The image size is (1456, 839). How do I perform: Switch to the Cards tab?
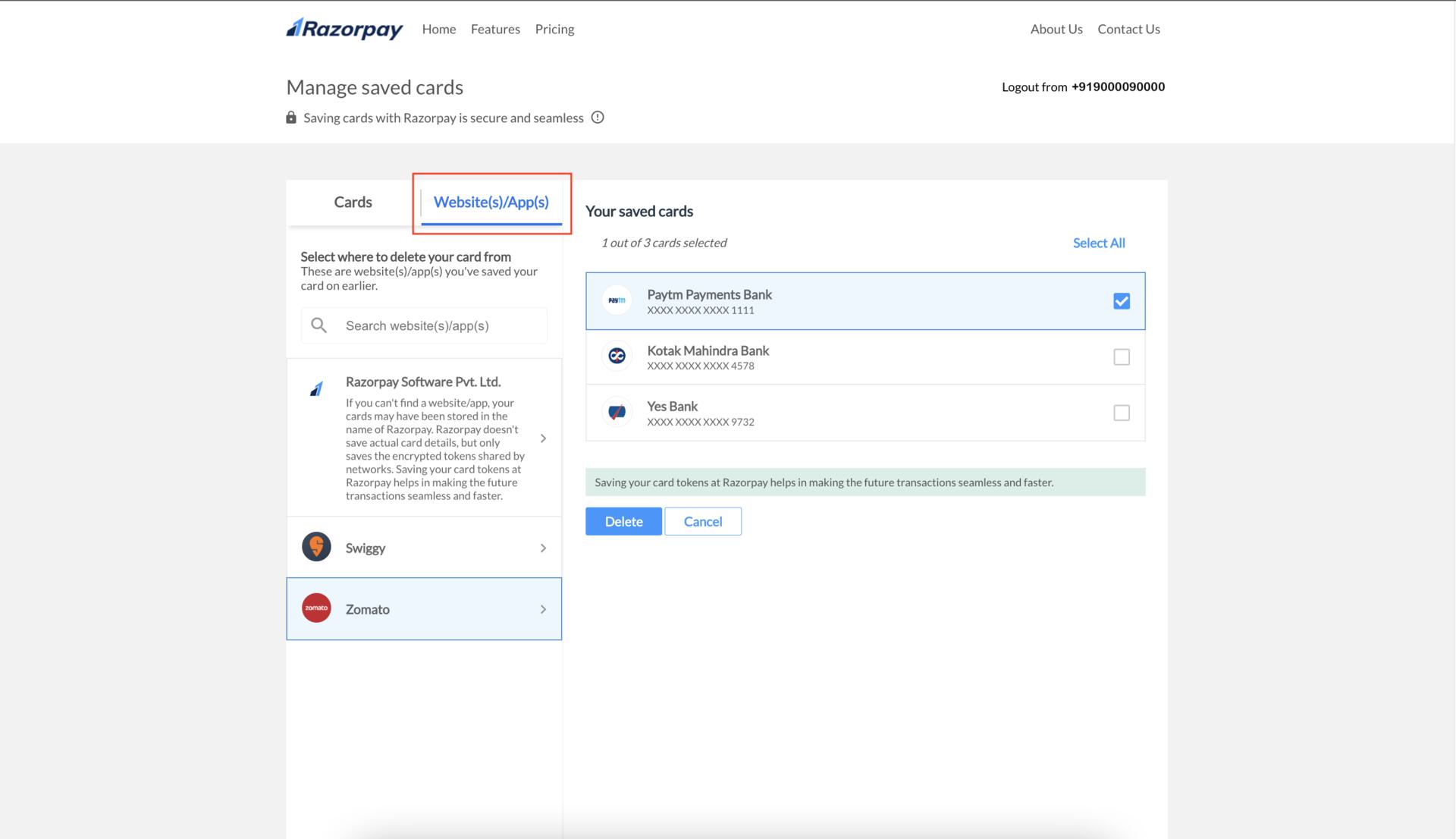[353, 202]
